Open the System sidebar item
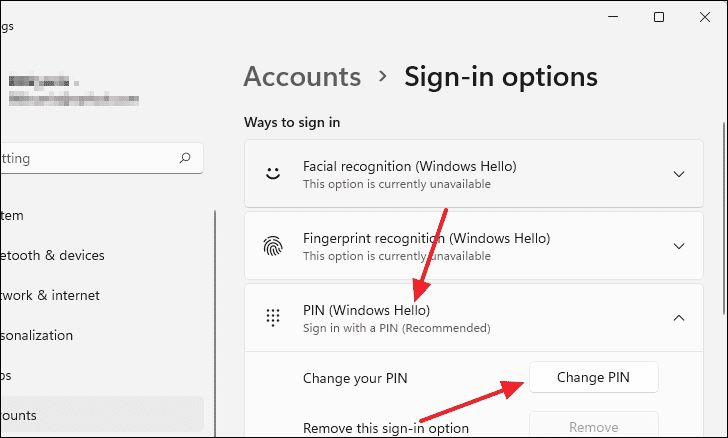 [x=12, y=216]
